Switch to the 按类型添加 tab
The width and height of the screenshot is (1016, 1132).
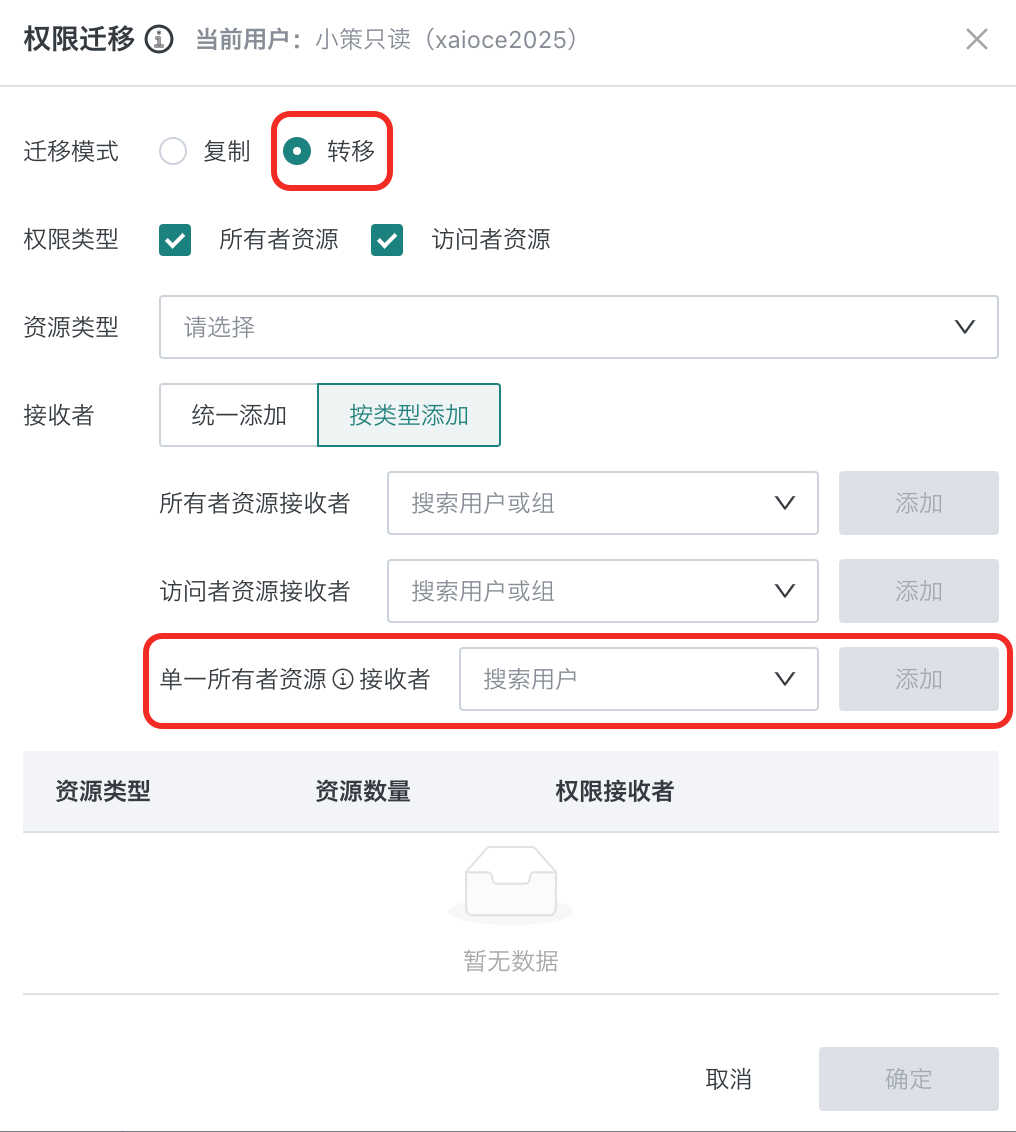pos(409,415)
